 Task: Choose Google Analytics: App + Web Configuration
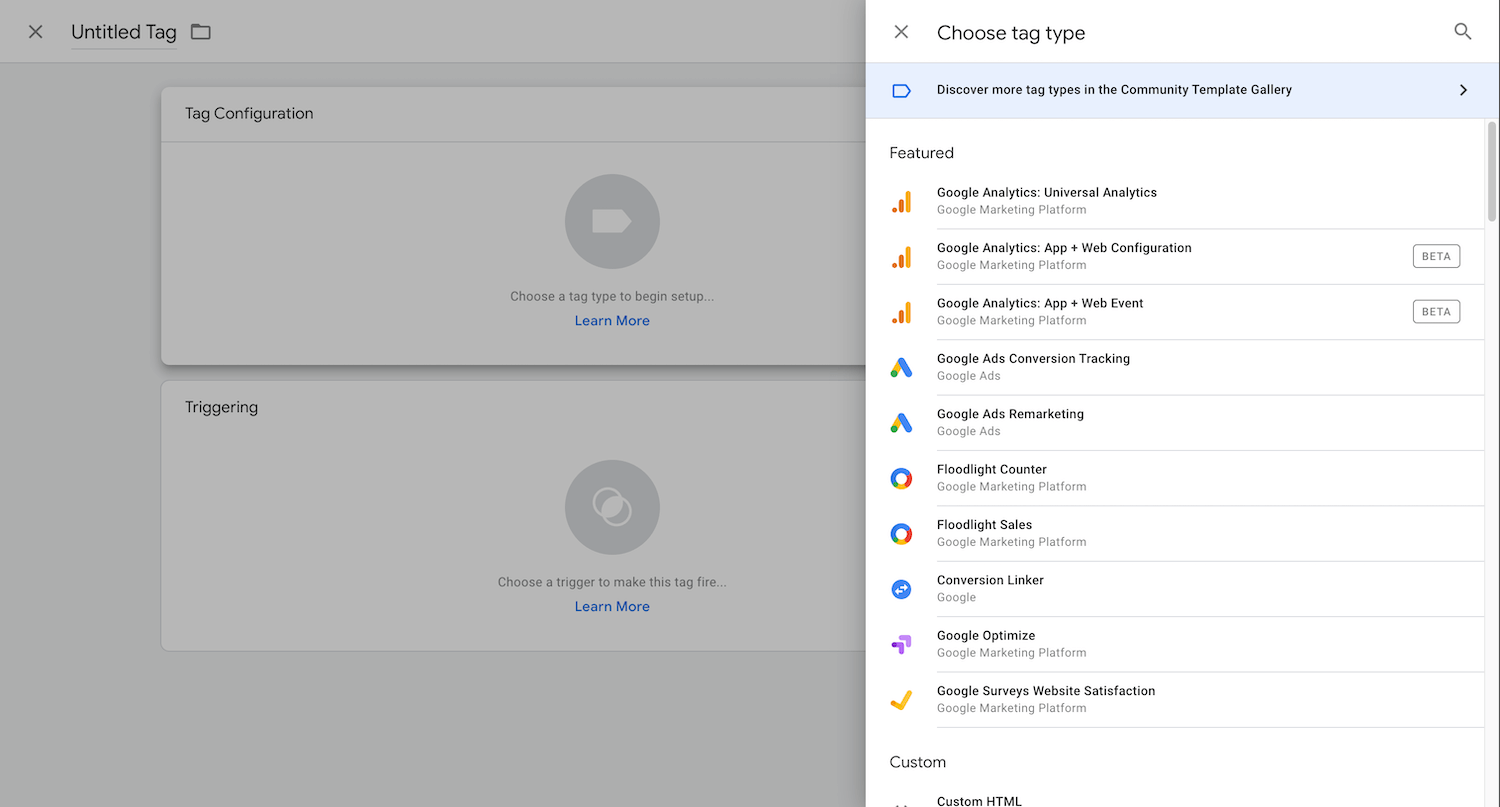tap(1064, 256)
